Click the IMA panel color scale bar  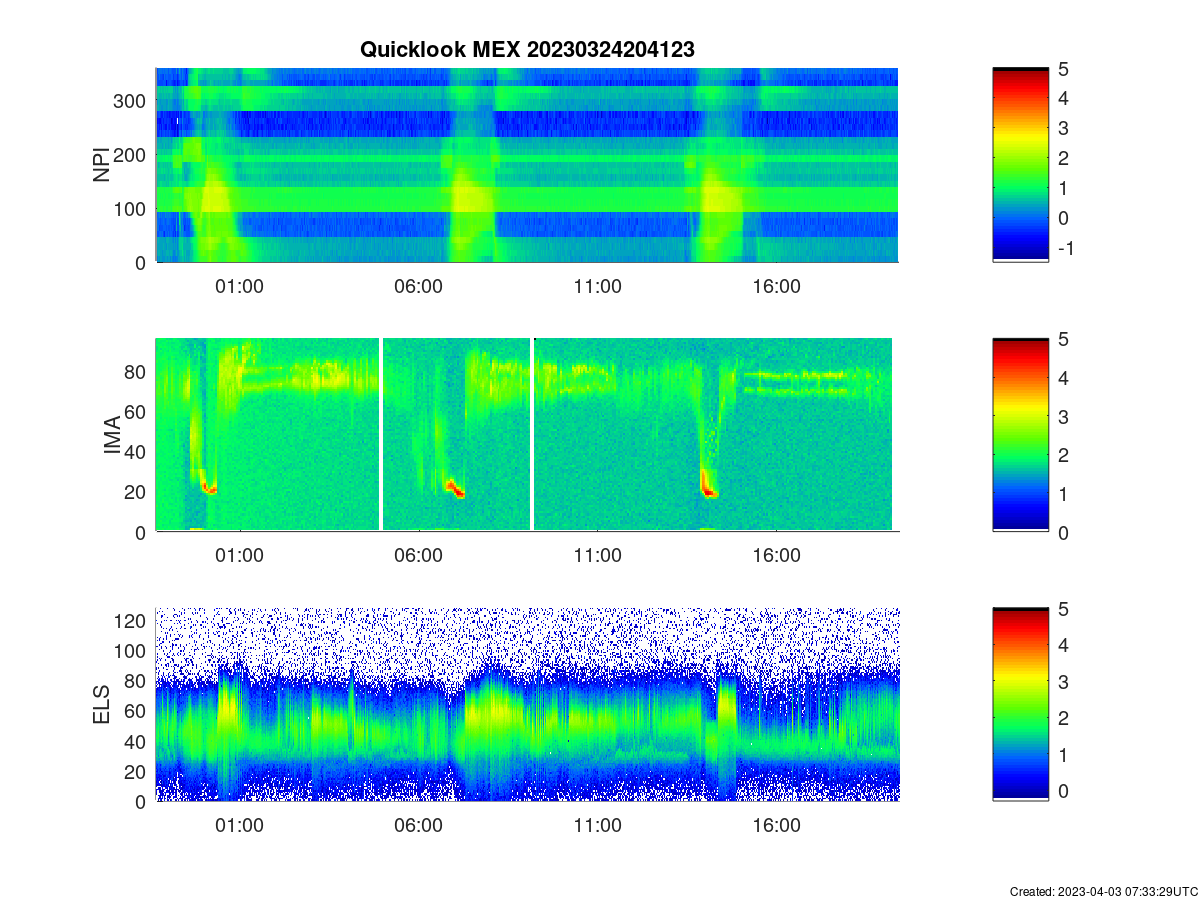[x=1020, y=435]
